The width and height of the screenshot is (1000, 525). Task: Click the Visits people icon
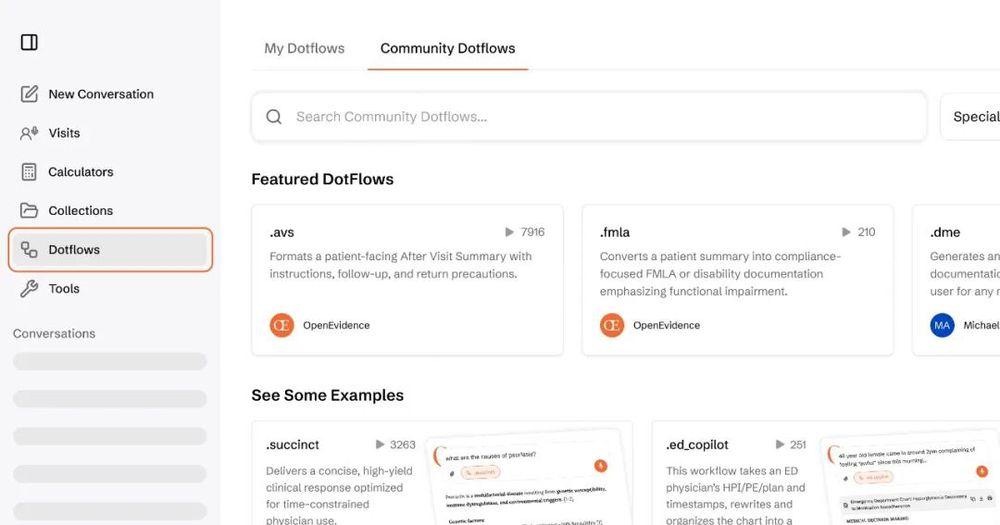click(29, 133)
